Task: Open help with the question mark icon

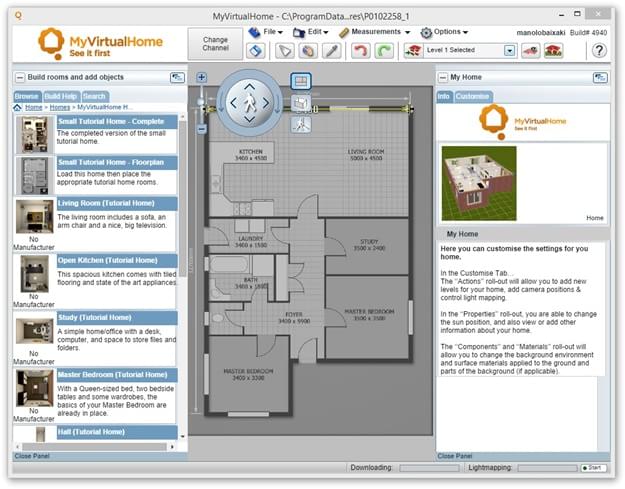Action: (599, 51)
